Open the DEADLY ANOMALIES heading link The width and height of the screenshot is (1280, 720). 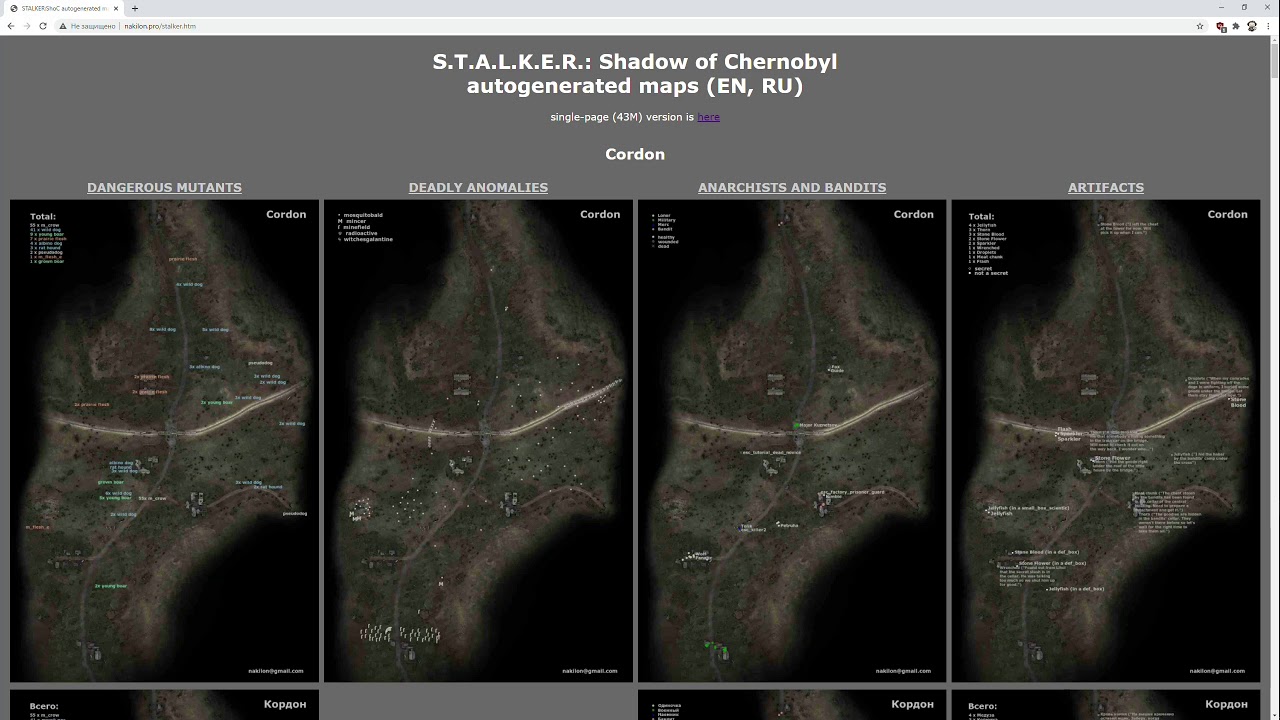pyautogui.click(x=478, y=187)
